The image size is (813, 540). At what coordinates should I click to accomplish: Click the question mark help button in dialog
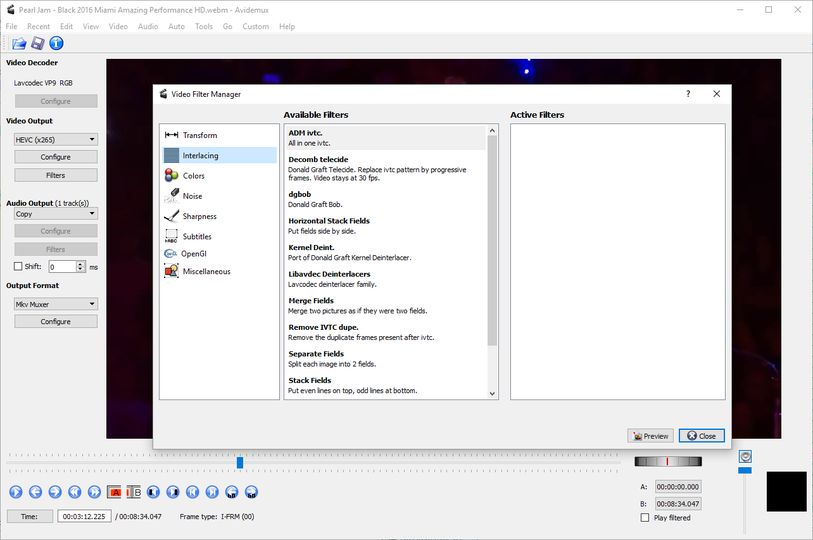coord(688,94)
